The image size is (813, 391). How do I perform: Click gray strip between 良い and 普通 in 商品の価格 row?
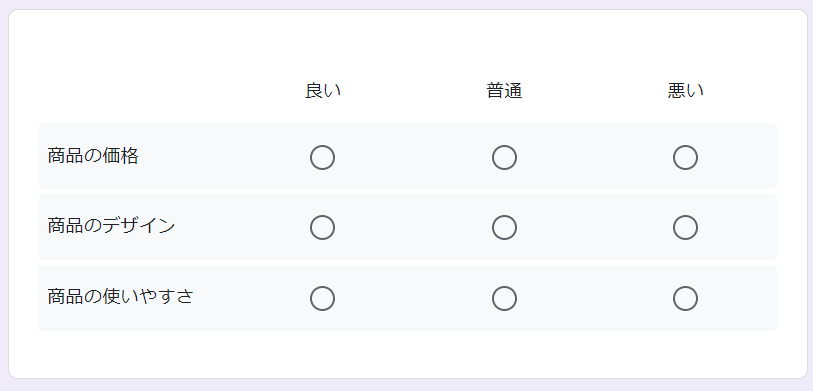[413, 156]
